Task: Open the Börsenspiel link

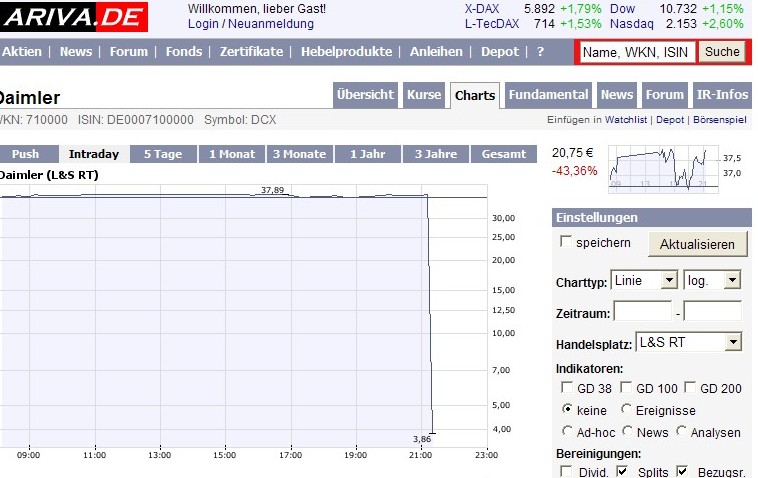Action: click(719, 120)
